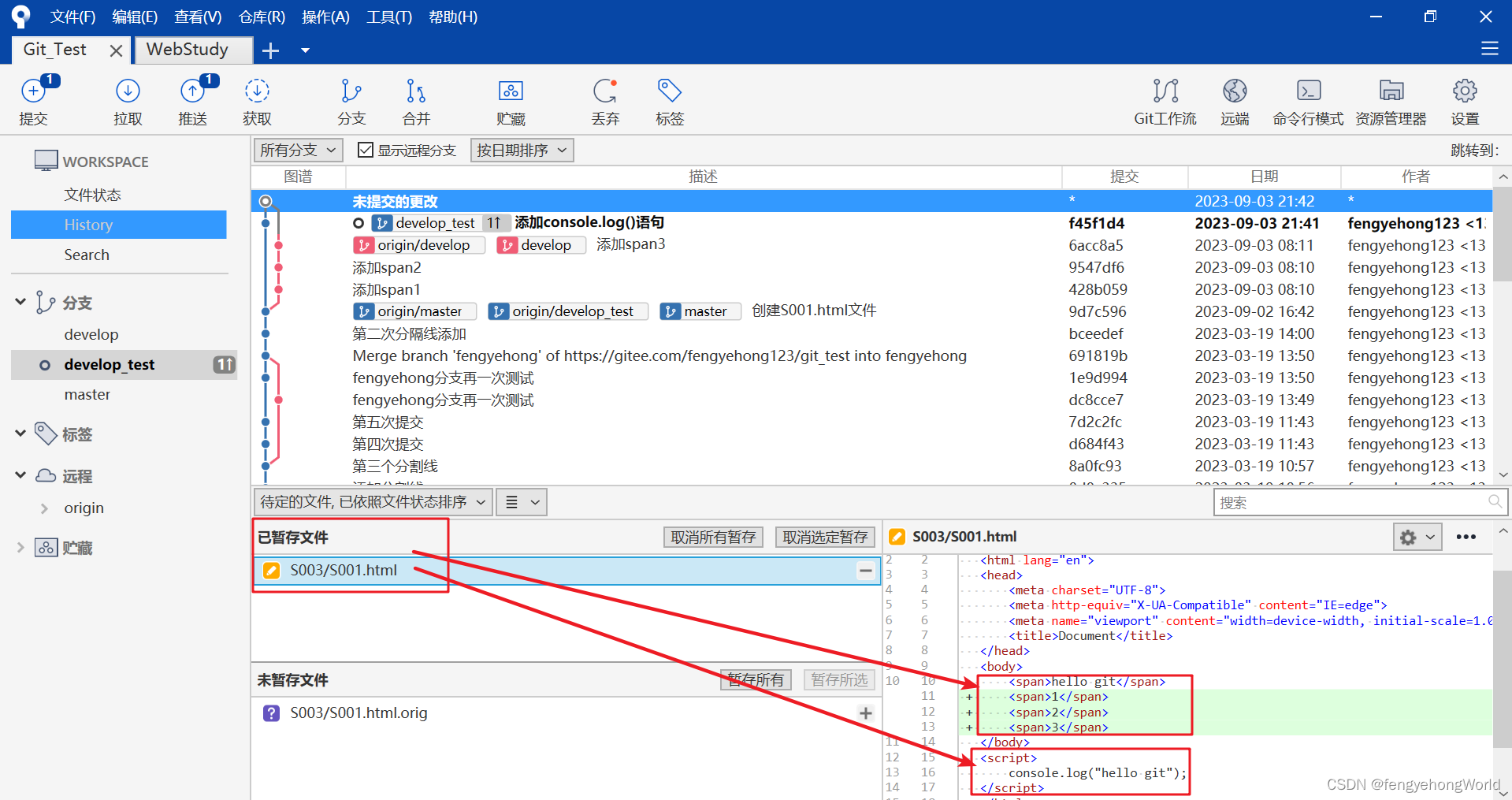
Task: Open the 帮助(H) menu
Action: [x=453, y=17]
